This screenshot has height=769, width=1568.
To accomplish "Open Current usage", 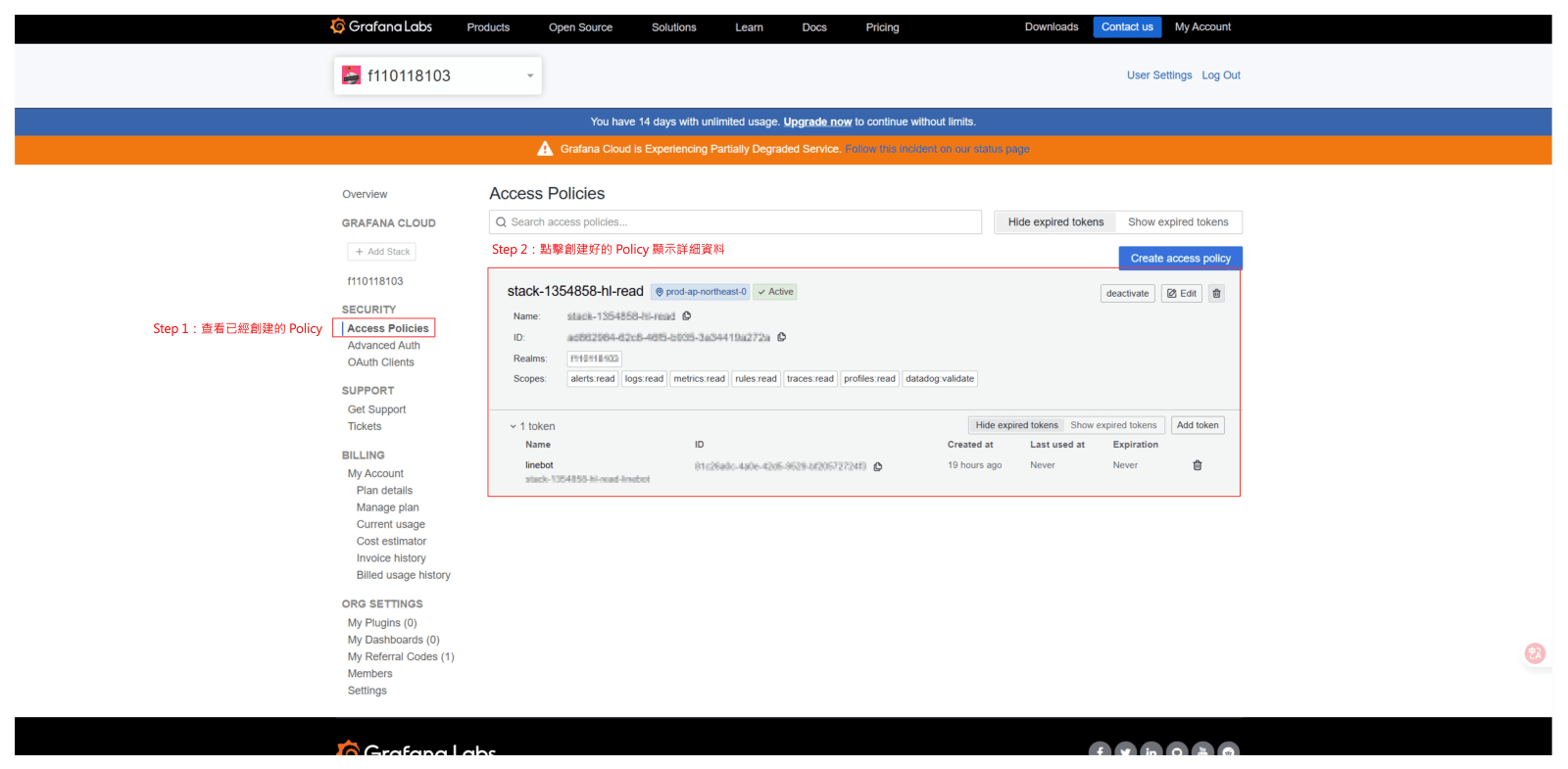I will click(x=390, y=524).
